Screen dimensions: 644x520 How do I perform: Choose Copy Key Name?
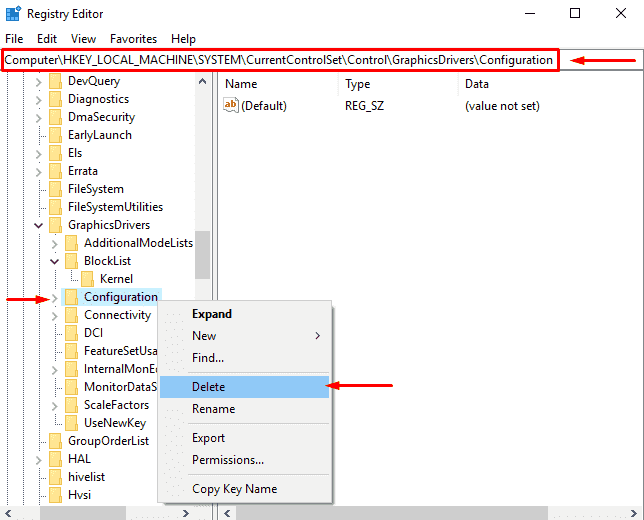pyautogui.click(x=244, y=489)
